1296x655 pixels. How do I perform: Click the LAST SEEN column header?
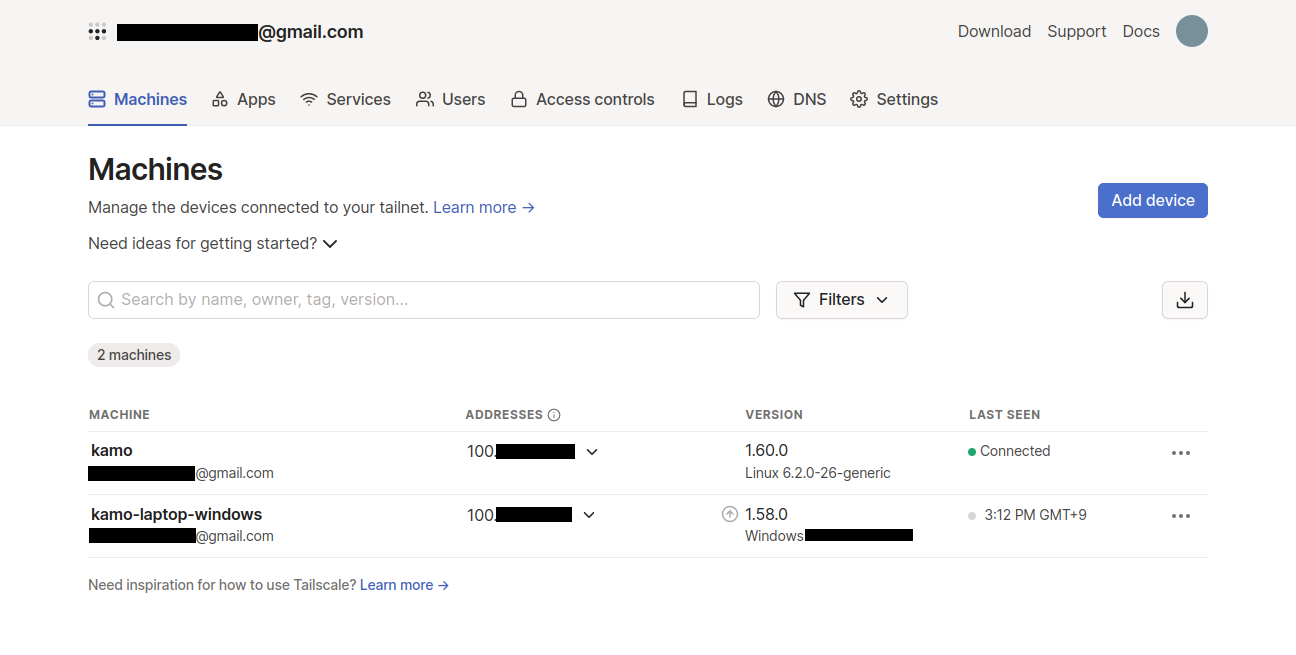click(x=1005, y=415)
